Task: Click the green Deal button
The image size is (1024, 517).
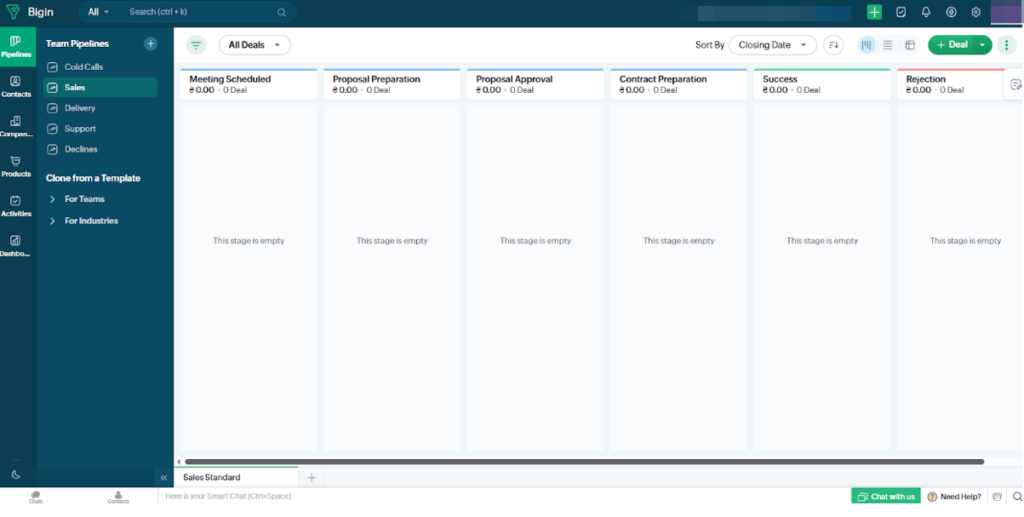Action: click(951, 45)
